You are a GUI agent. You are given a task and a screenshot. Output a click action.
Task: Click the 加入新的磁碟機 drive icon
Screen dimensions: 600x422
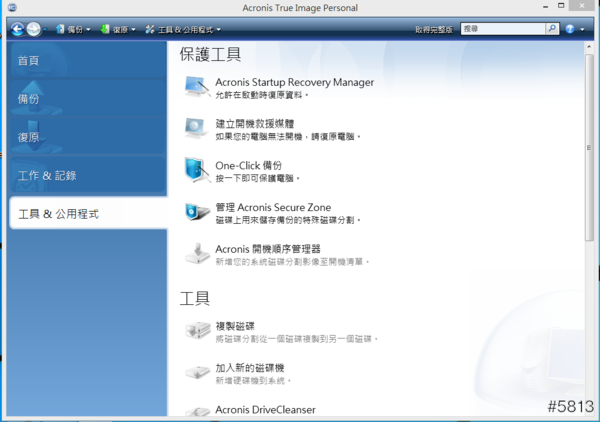(197, 372)
